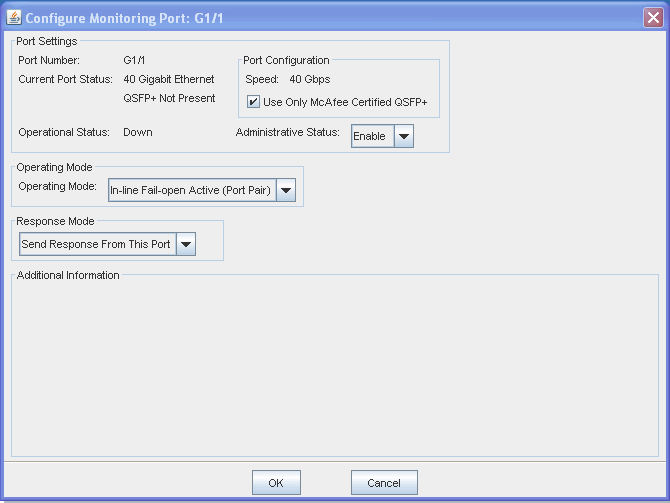Dismiss changes with the Cancel button
Screen dimensions: 670x503
(384, 482)
